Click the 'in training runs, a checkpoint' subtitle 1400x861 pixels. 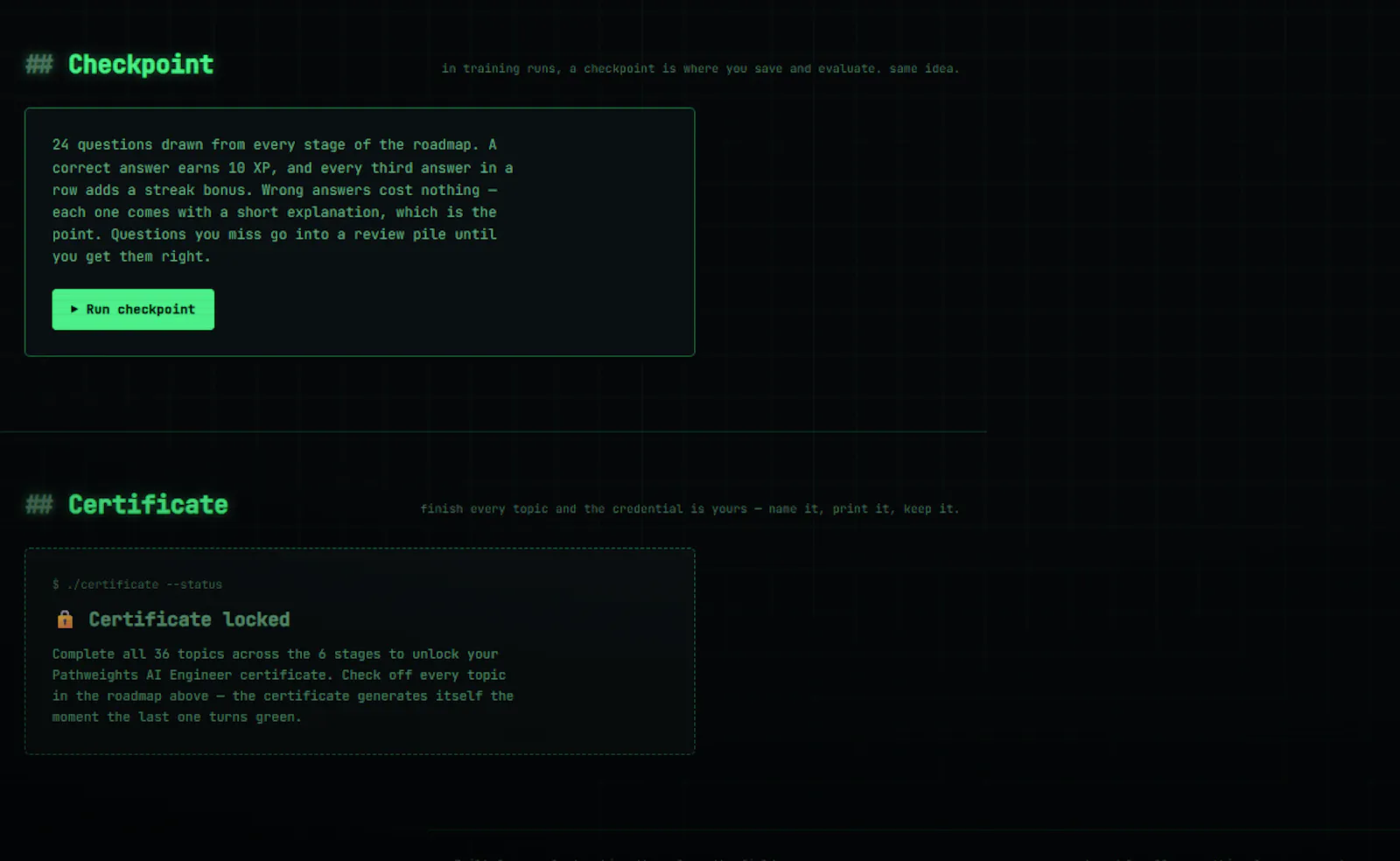(x=700, y=68)
